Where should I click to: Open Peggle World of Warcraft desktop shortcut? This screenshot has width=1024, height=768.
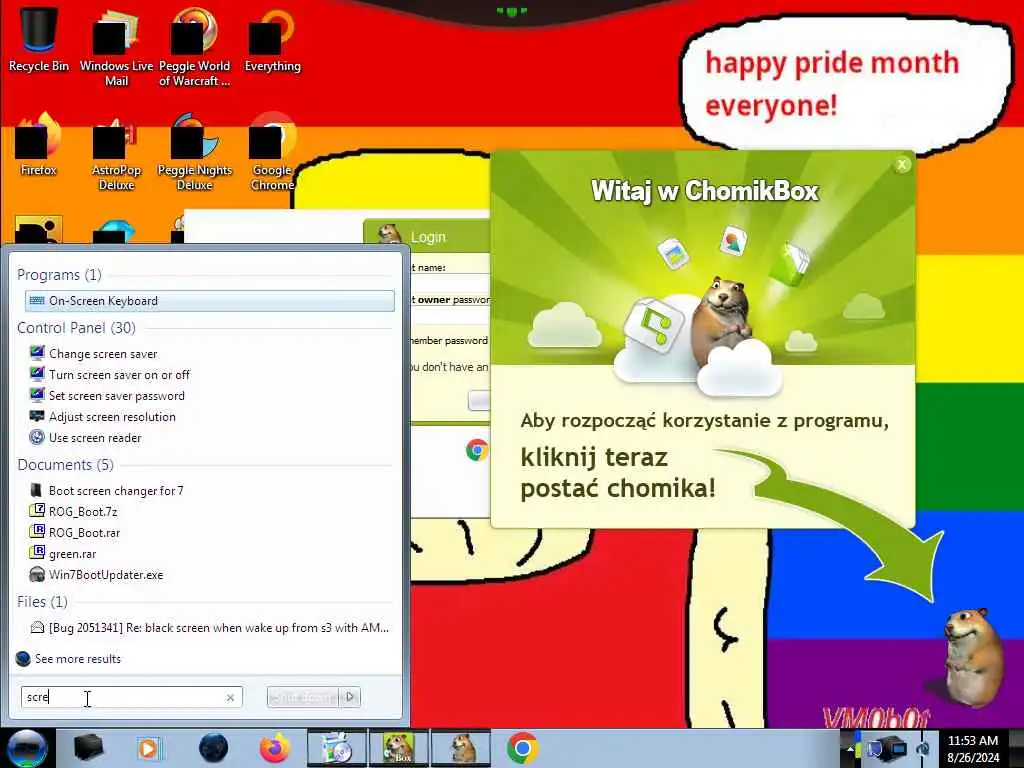194,47
